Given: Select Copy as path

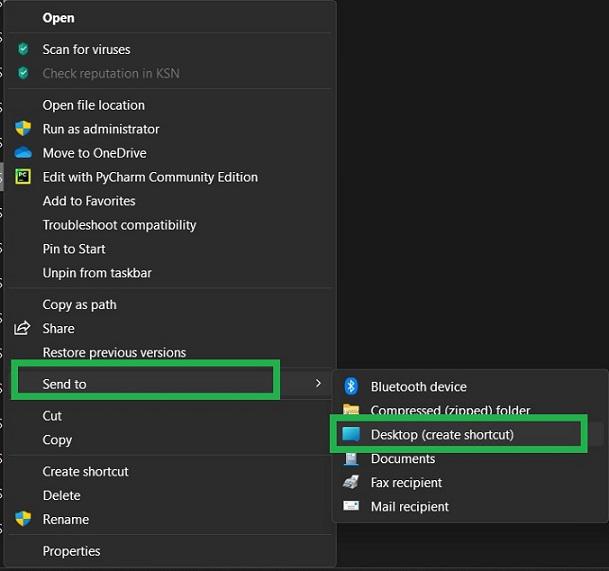Looking at the screenshot, I should tap(79, 305).
